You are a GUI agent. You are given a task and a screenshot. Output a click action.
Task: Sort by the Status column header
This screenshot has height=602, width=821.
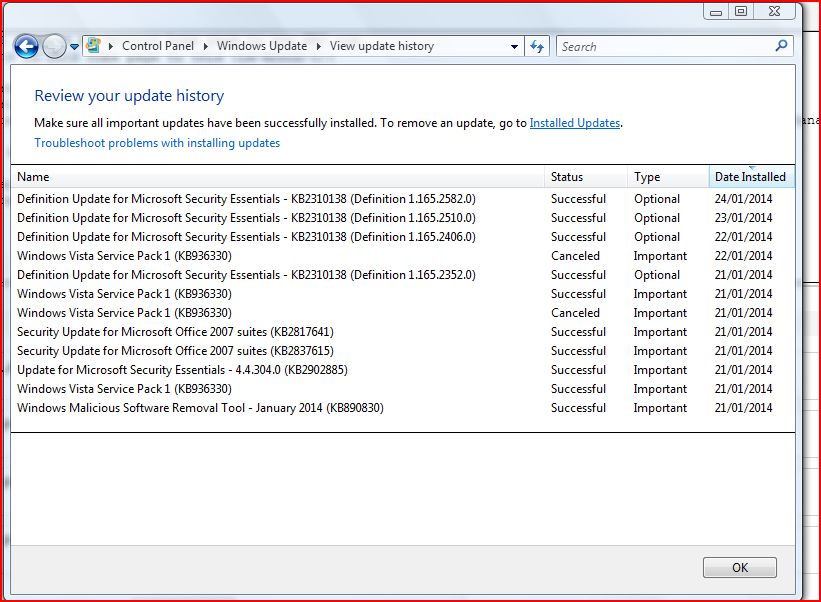click(586, 177)
